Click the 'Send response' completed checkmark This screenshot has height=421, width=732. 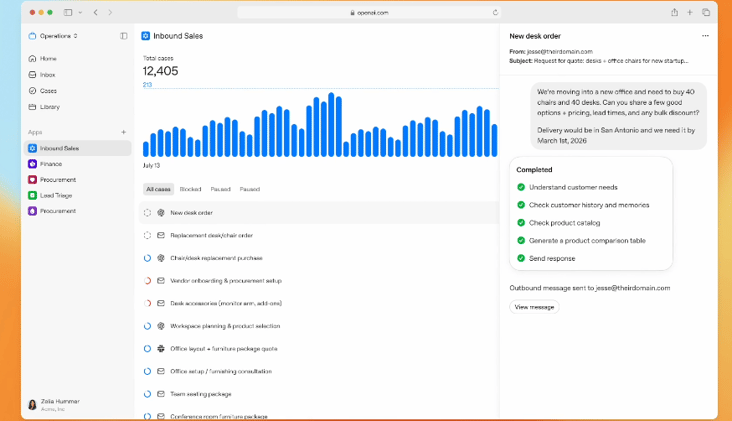click(x=521, y=258)
